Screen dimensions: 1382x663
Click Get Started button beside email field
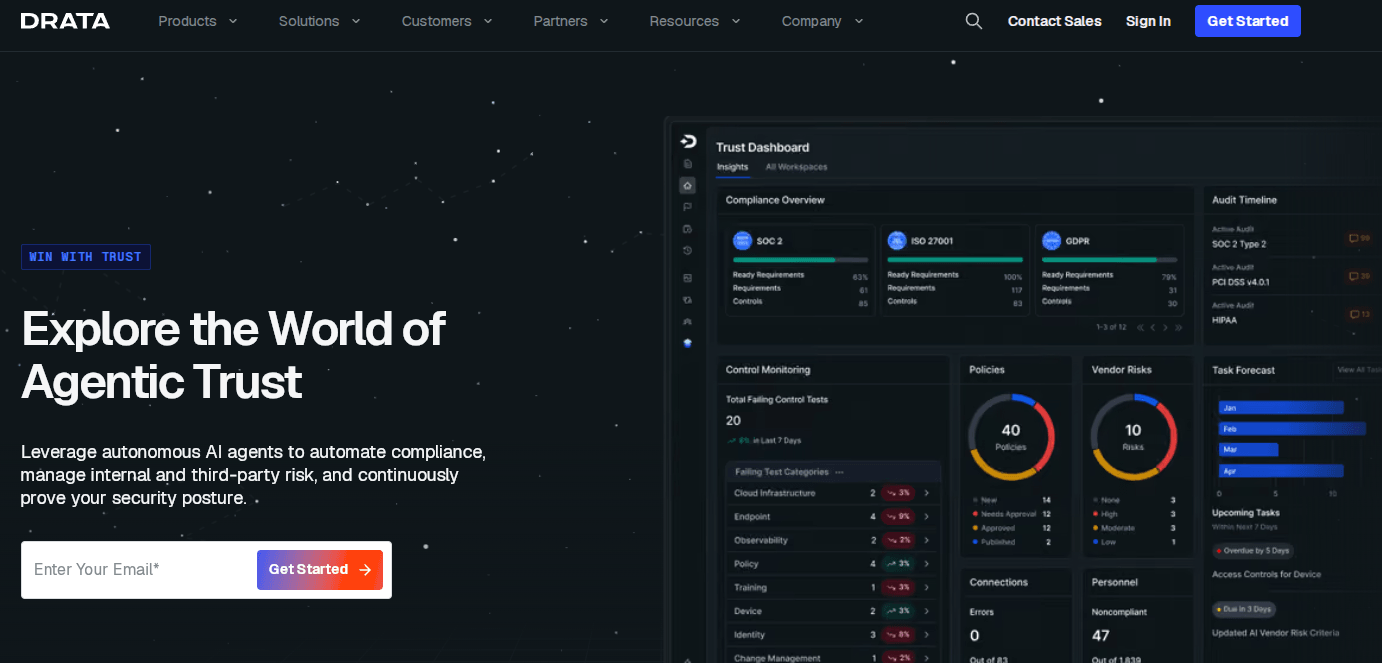click(x=320, y=570)
